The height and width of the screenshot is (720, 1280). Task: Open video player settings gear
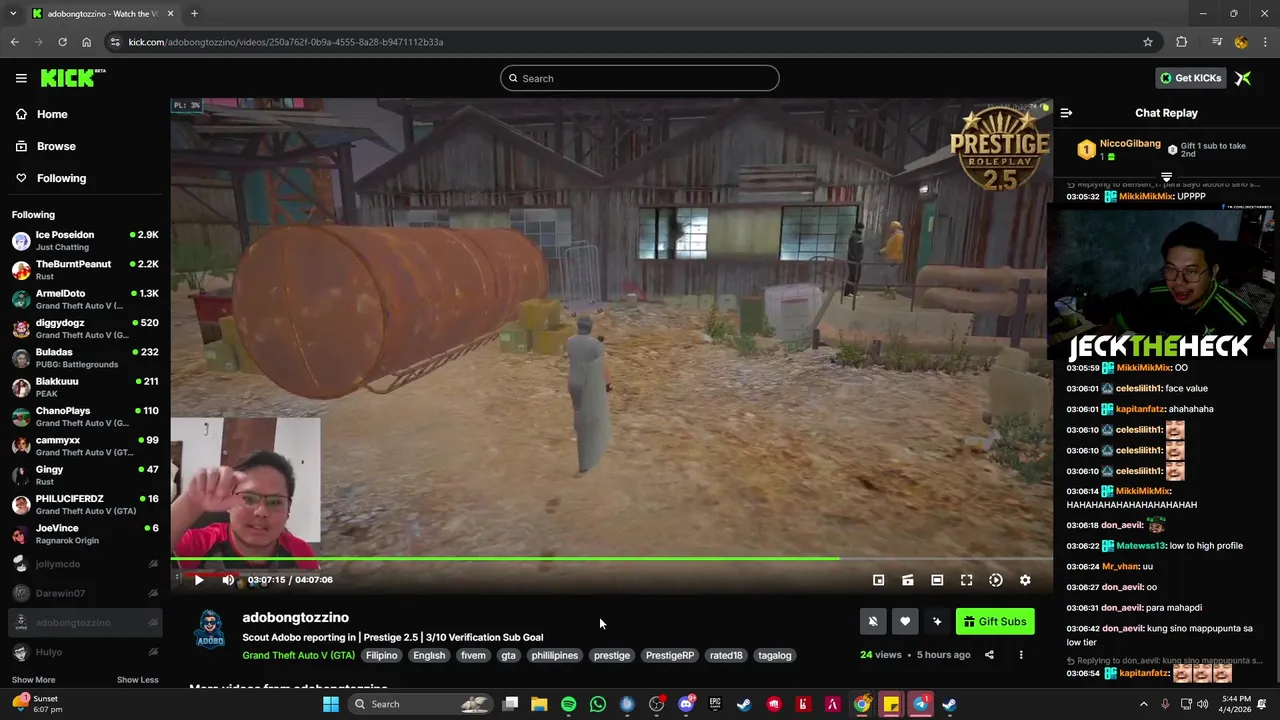tap(1025, 580)
